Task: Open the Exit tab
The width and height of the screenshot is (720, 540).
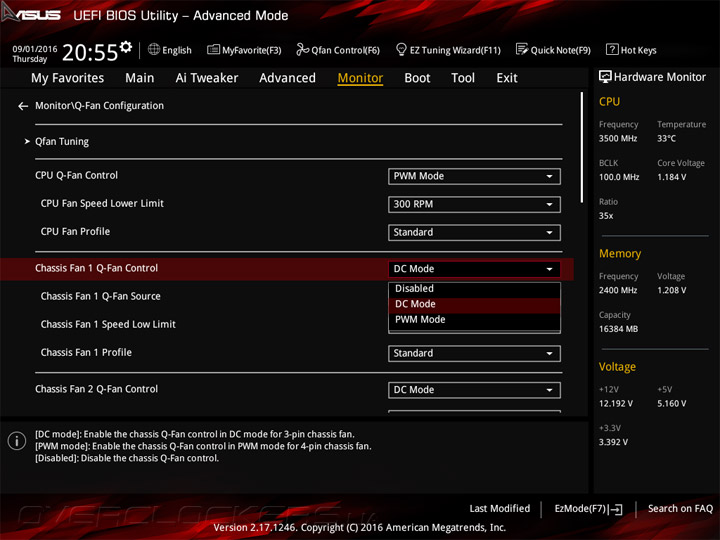Action: point(506,78)
